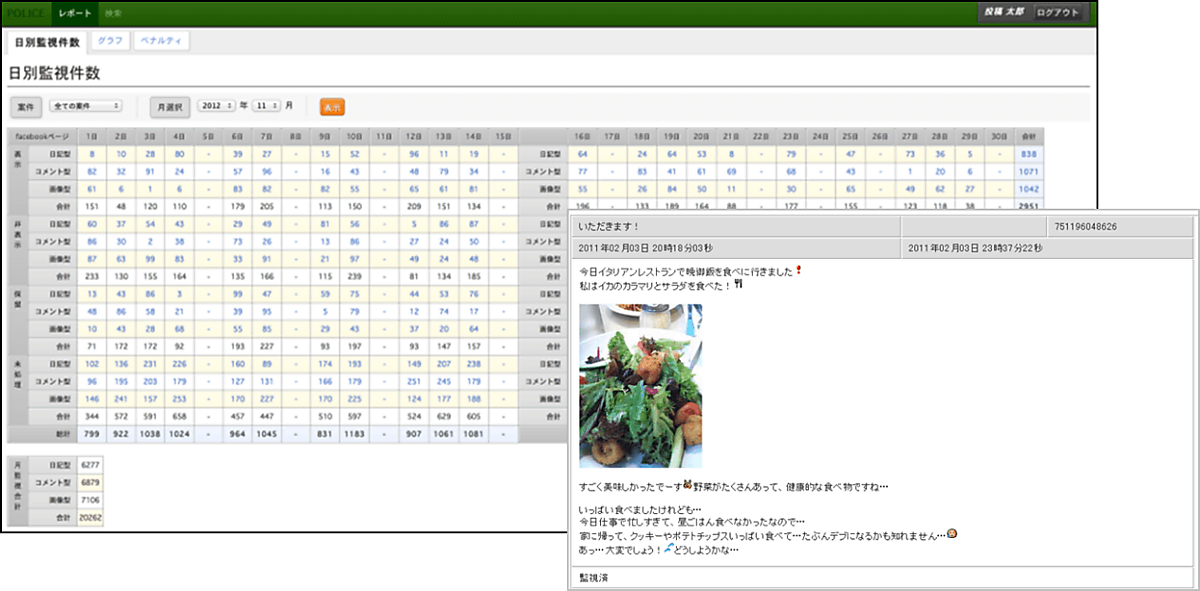1200x591 pixels.
Task: Switch to the グラフ tab
Action: 111,41
